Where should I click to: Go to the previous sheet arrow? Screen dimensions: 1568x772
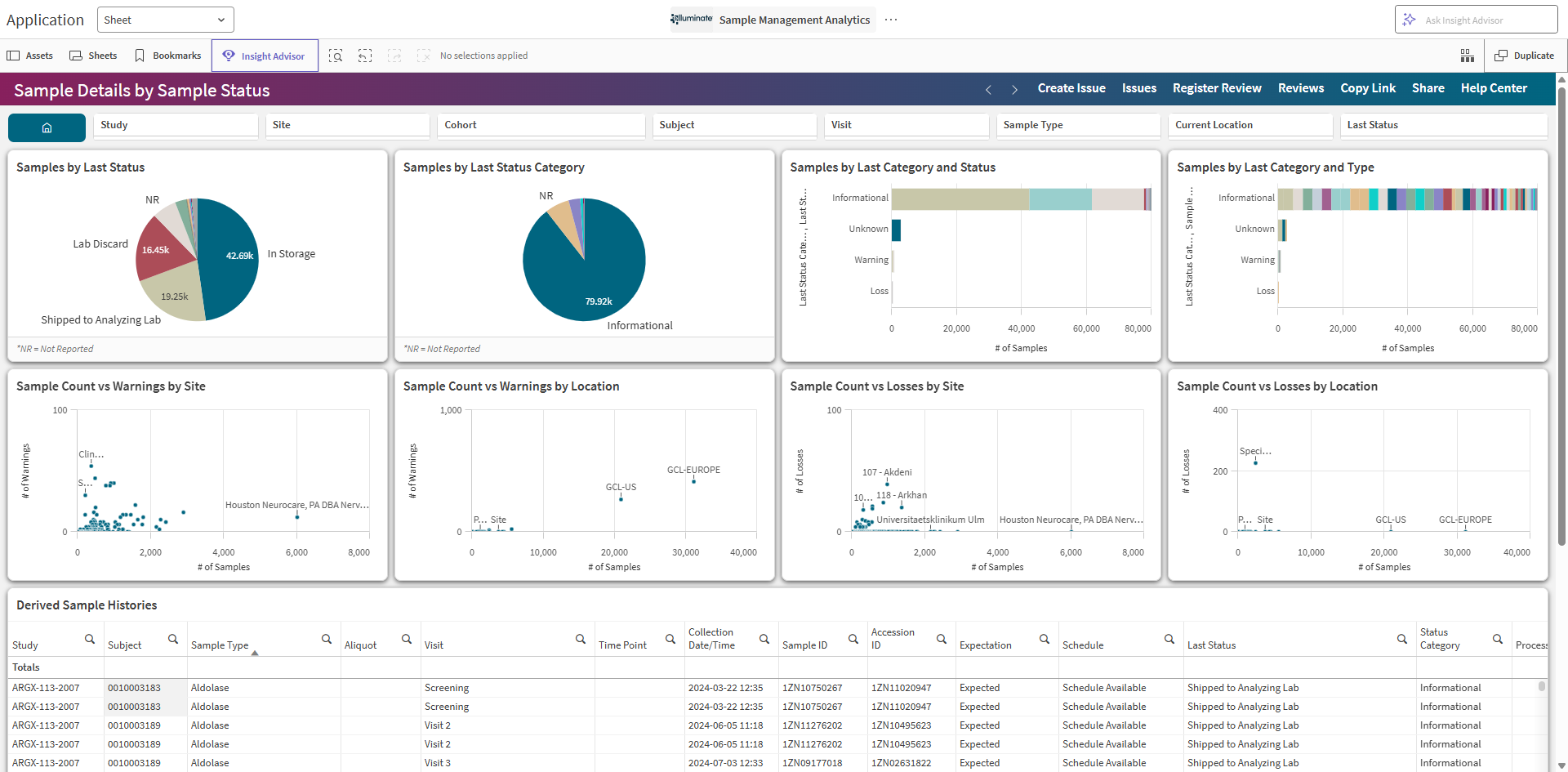point(988,89)
